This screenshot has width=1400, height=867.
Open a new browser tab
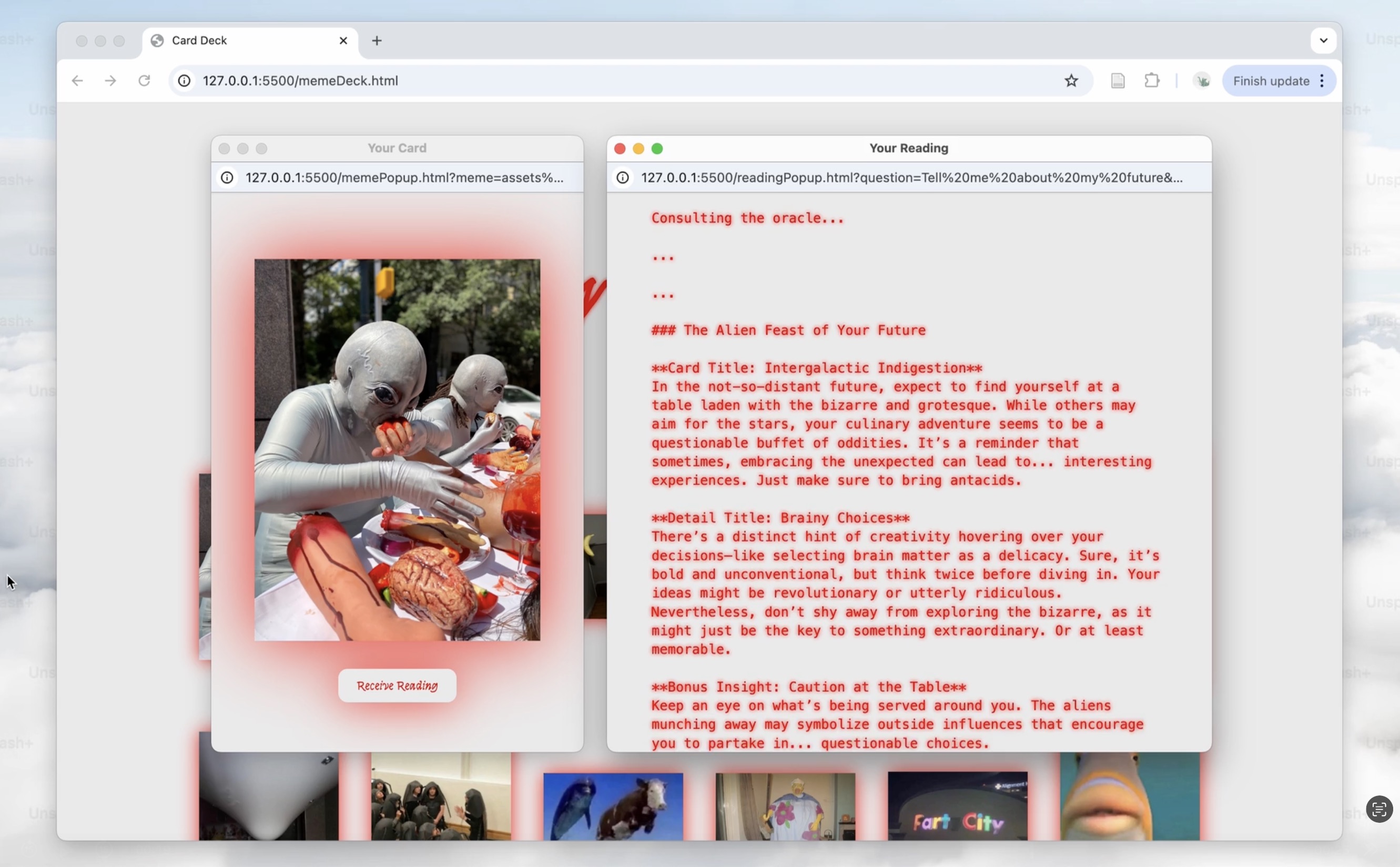(x=377, y=41)
